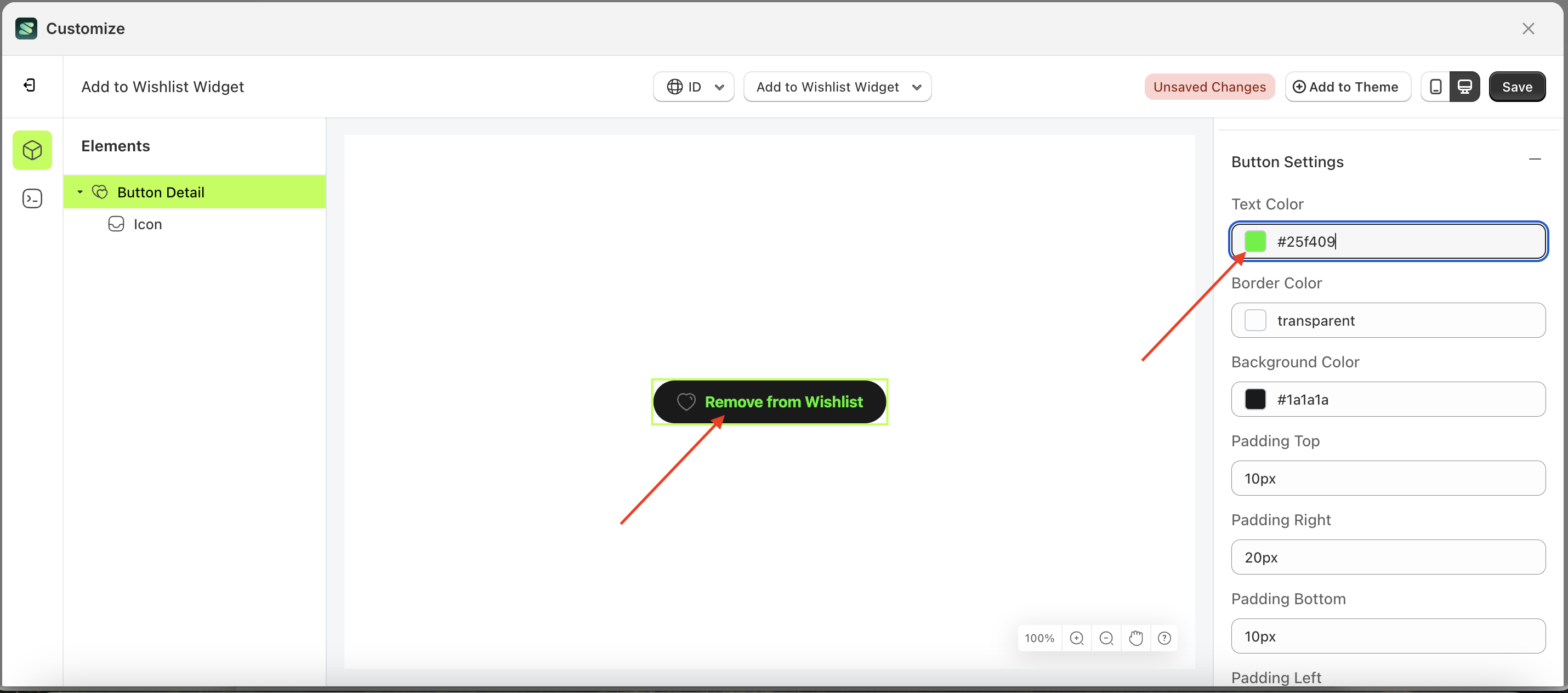Edit the Padding Right value field
The width and height of the screenshot is (1568, 693).
tap(1388, 556)
